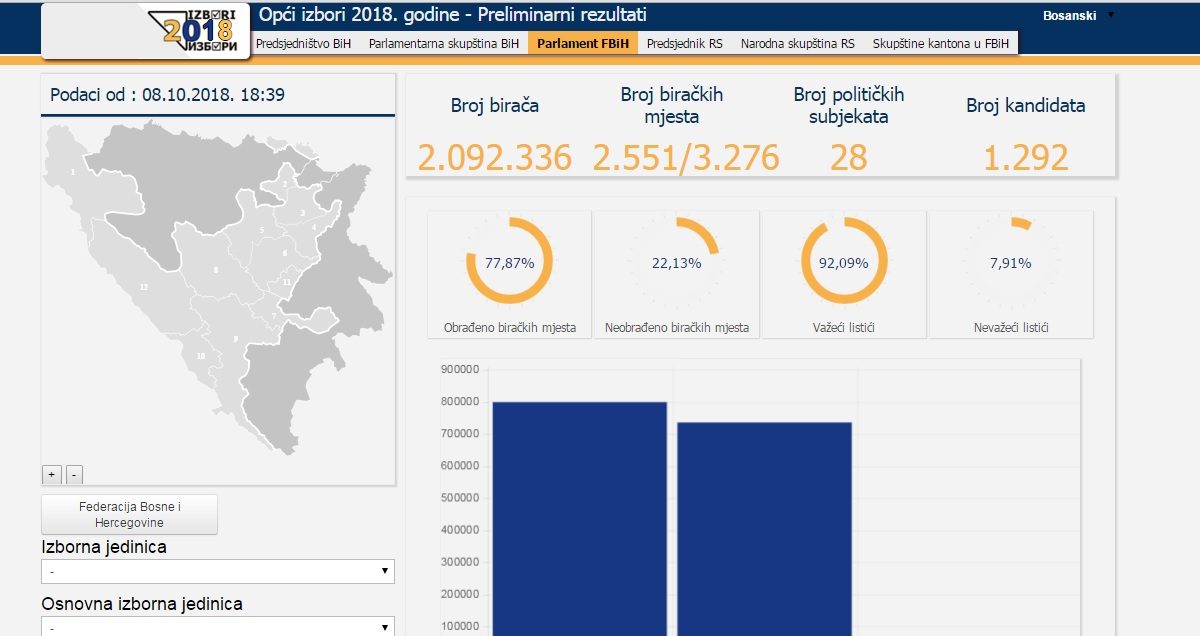Select electoral unit 10 on the map

201,356
